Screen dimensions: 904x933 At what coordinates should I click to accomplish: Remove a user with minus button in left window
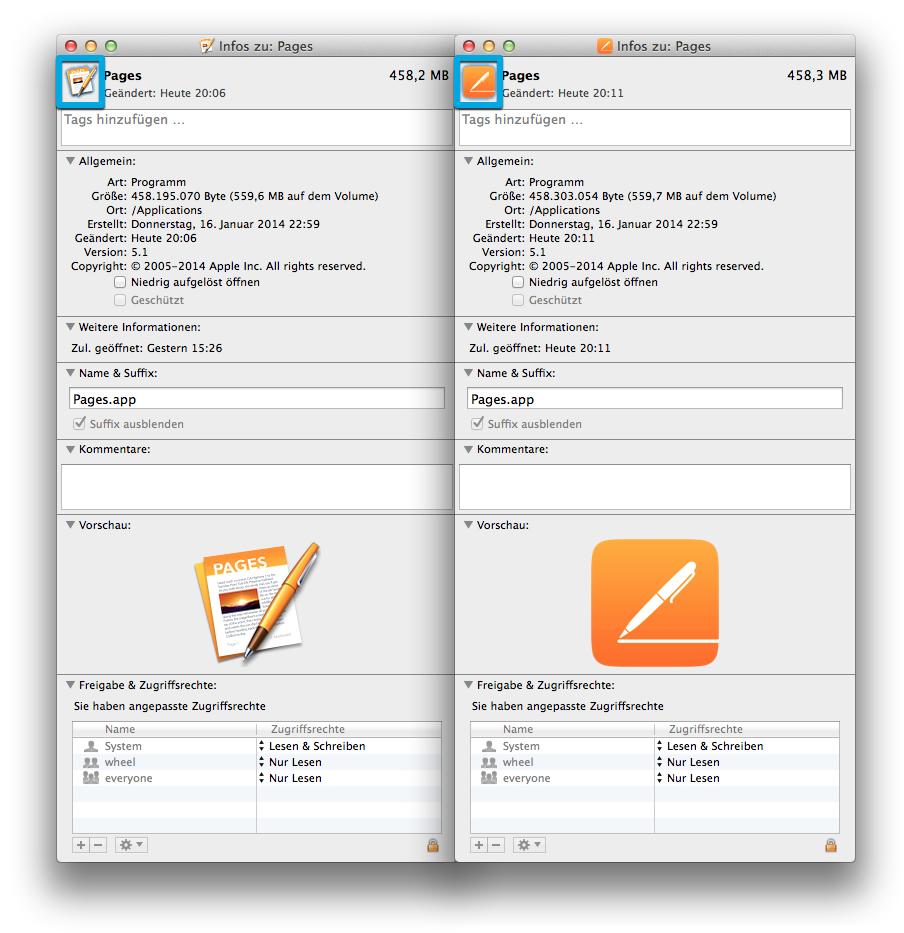pos(99,845)
